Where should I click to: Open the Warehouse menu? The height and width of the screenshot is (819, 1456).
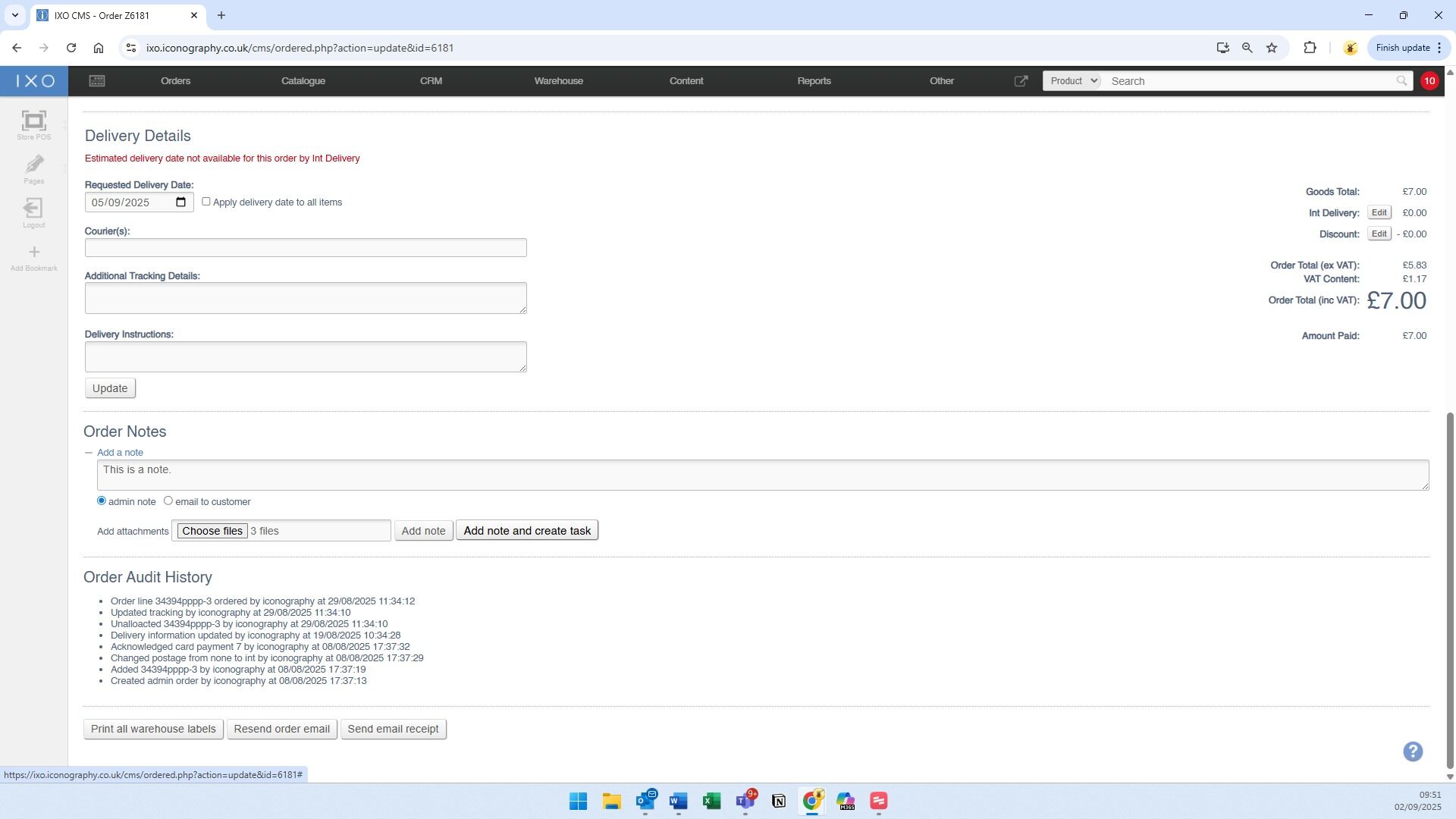[558, 81]
